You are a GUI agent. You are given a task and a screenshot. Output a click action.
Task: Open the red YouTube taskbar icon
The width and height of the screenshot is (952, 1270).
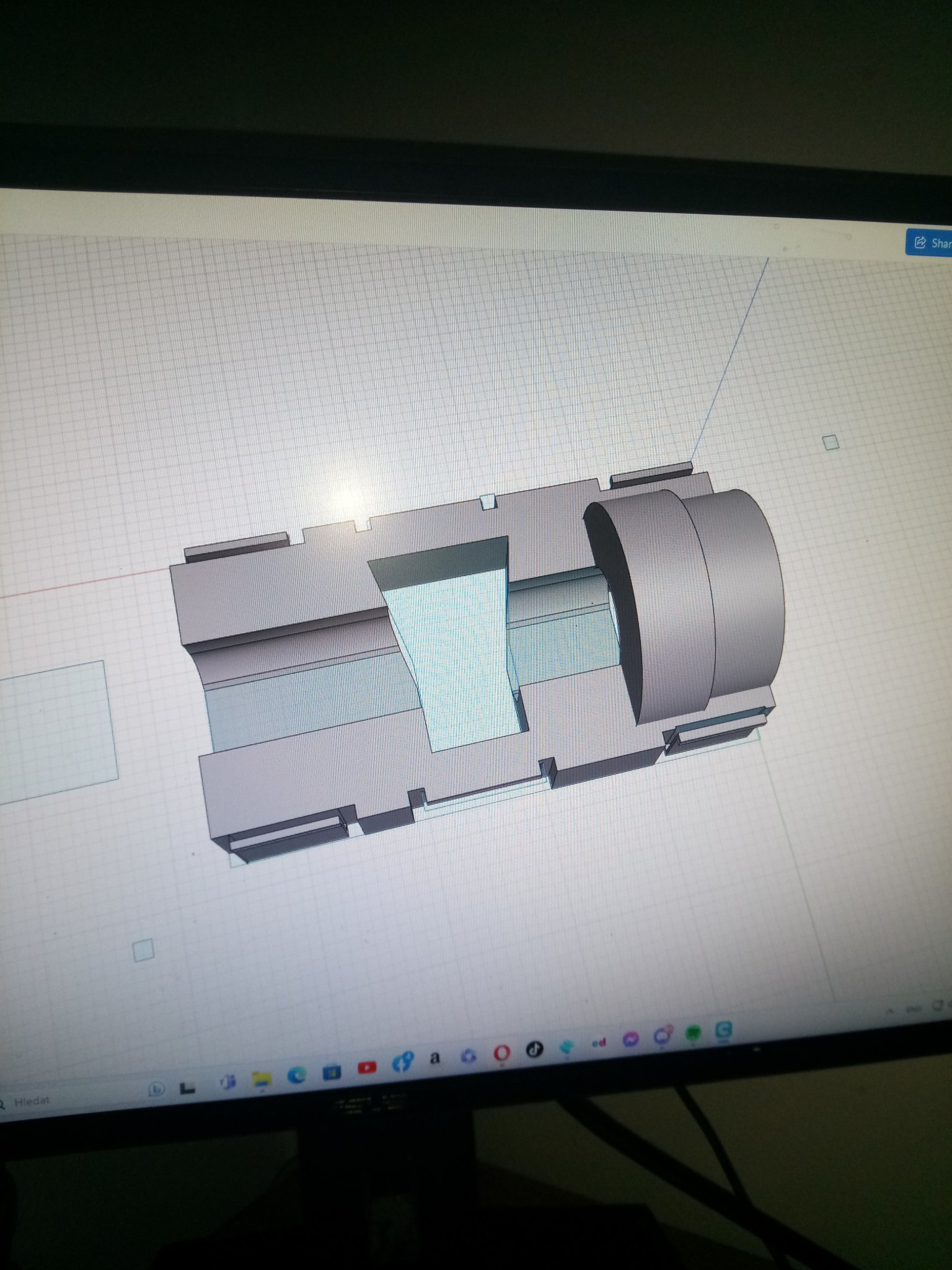[x=367, y=1067]
